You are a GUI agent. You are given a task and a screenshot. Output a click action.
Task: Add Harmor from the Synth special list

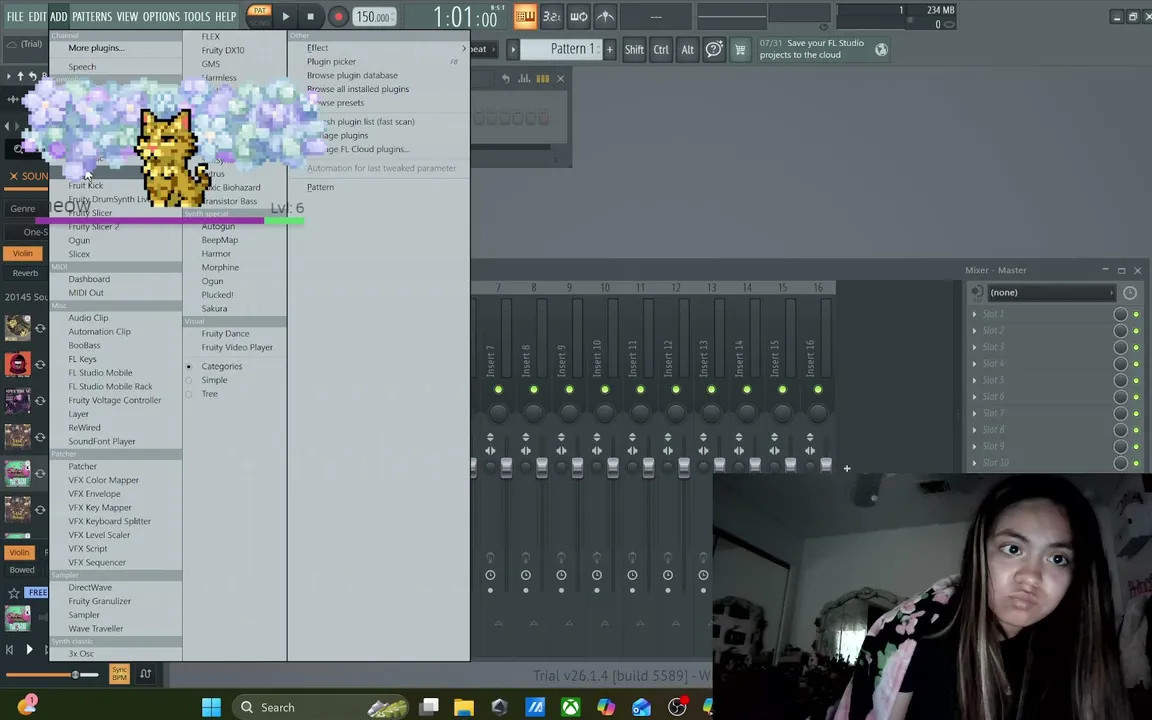(x=216, y=253)
